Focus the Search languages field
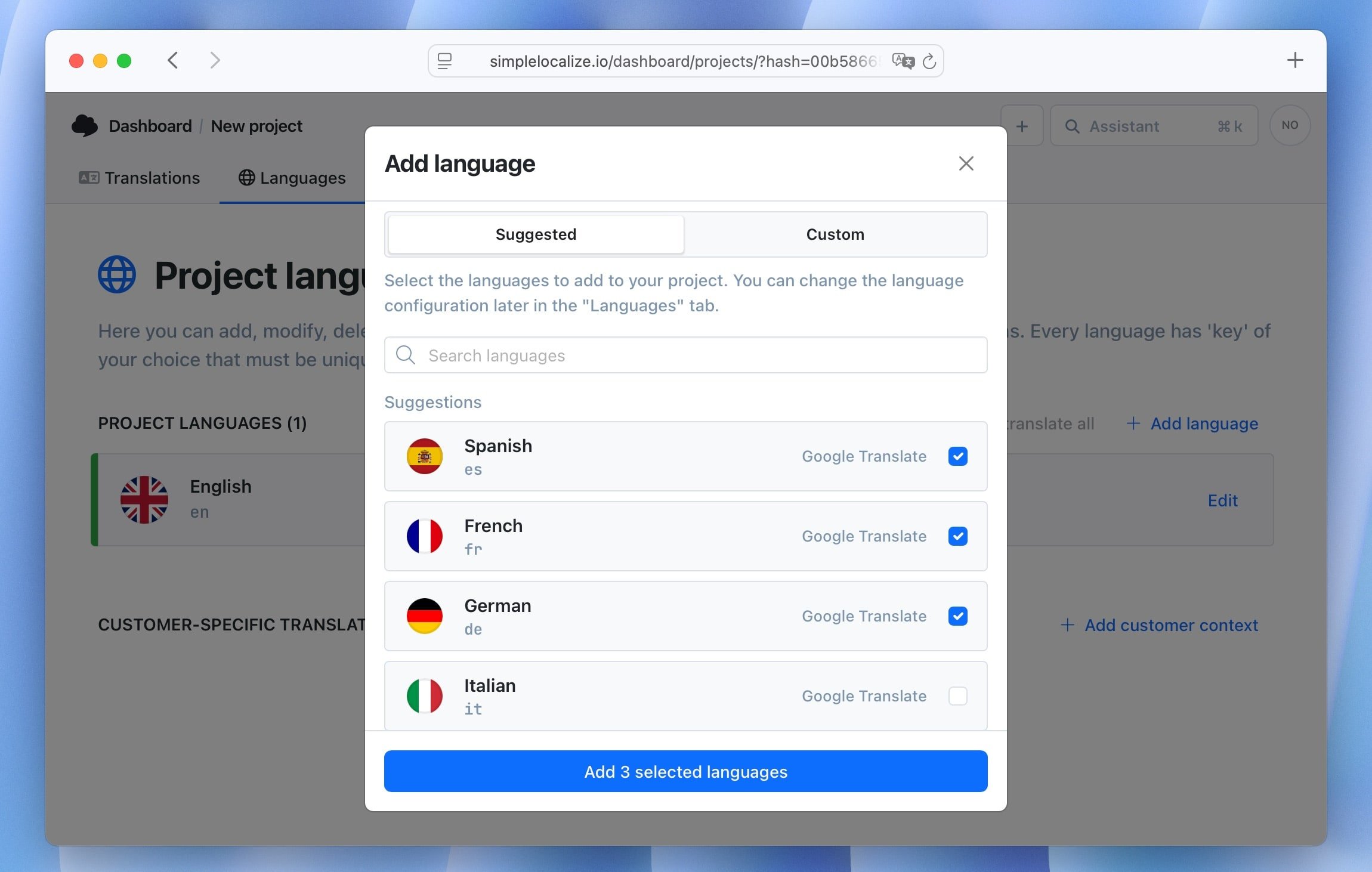Viewport: 1372px width, 872px height. [685, 355]
